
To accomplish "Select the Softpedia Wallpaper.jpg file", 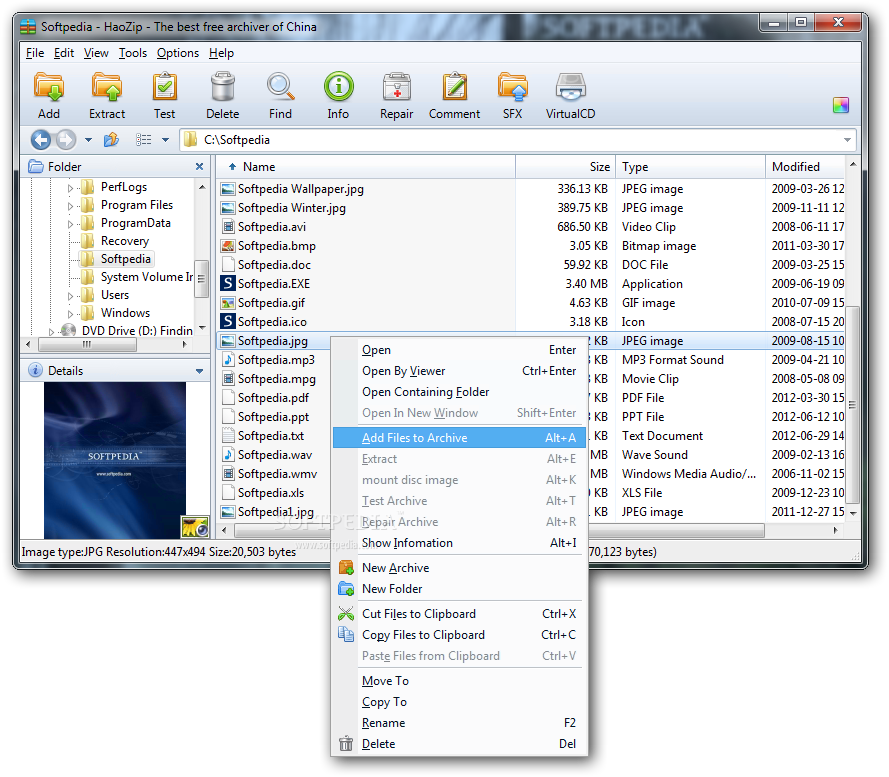I will pyautogui.click(x=532, y=189).
